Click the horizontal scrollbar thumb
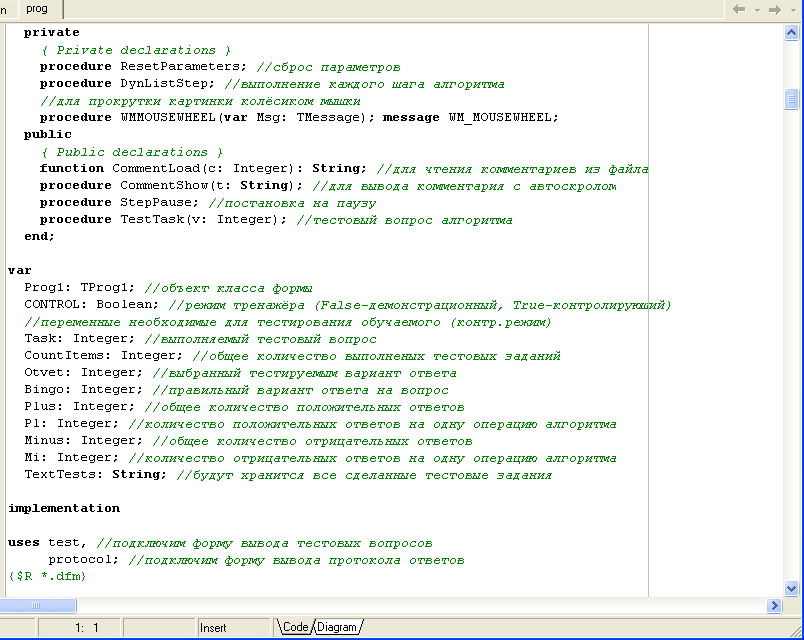Screen dimensions: 804x640 tap(40, 605)
